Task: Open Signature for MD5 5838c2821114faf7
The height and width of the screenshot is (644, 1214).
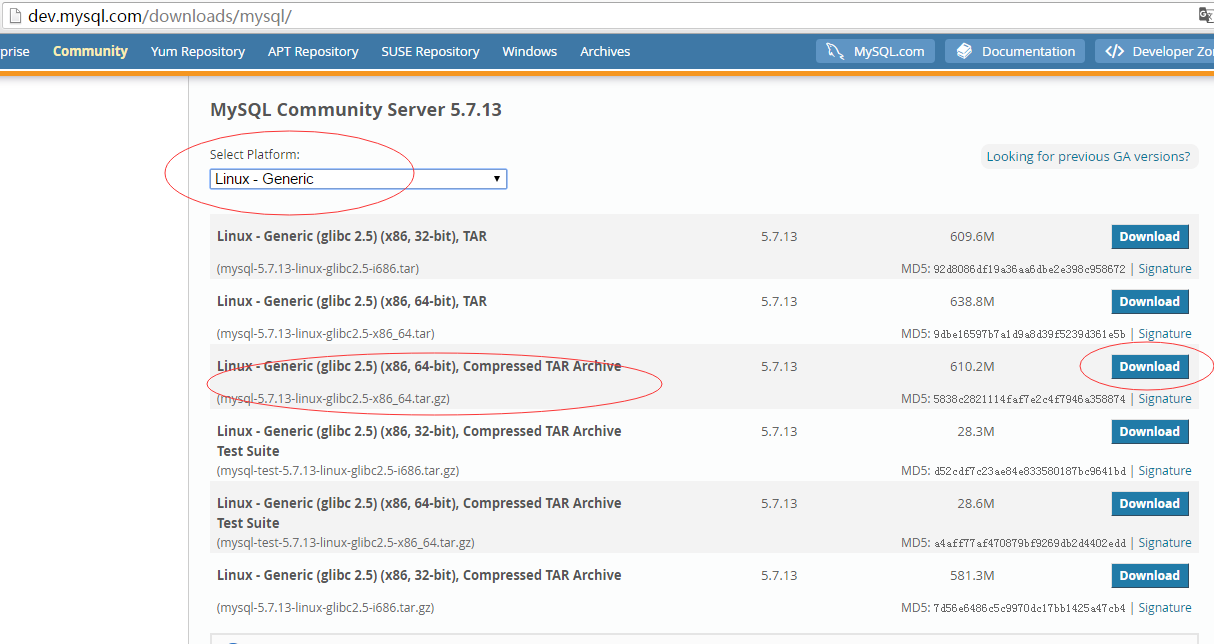Action: pyautogui.click(x=1165, y=399)
